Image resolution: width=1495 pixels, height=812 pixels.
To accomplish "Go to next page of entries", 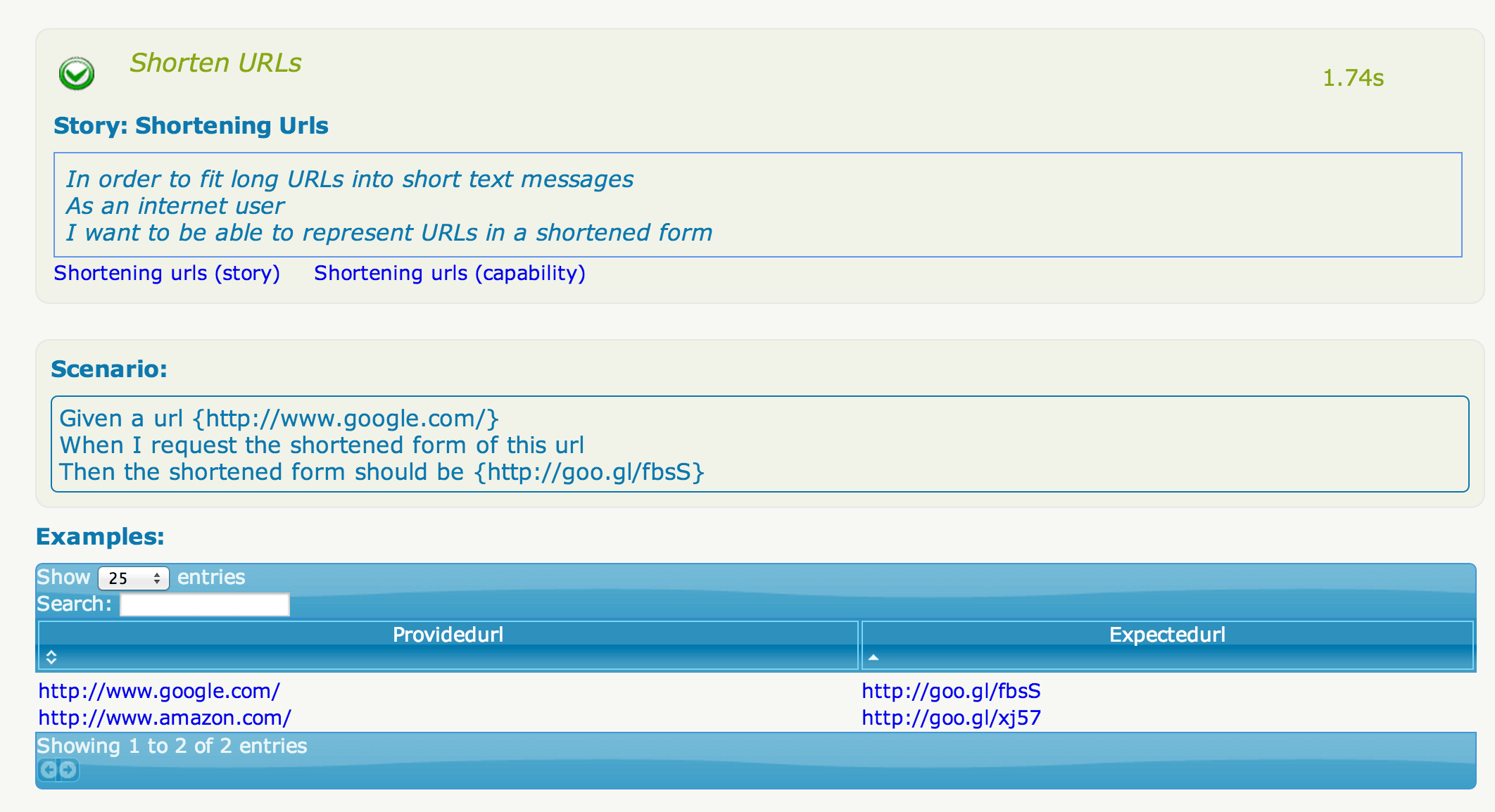I will coord(68,770).
